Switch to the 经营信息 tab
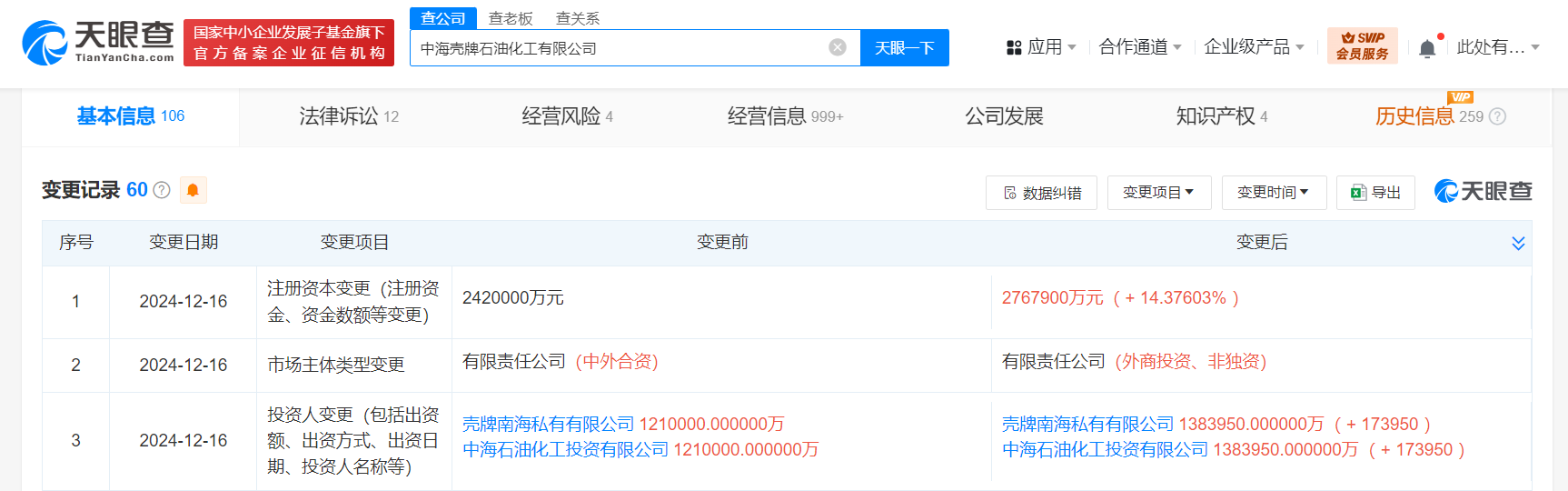Screen dimensions: 1568x491 coord(785,116)
